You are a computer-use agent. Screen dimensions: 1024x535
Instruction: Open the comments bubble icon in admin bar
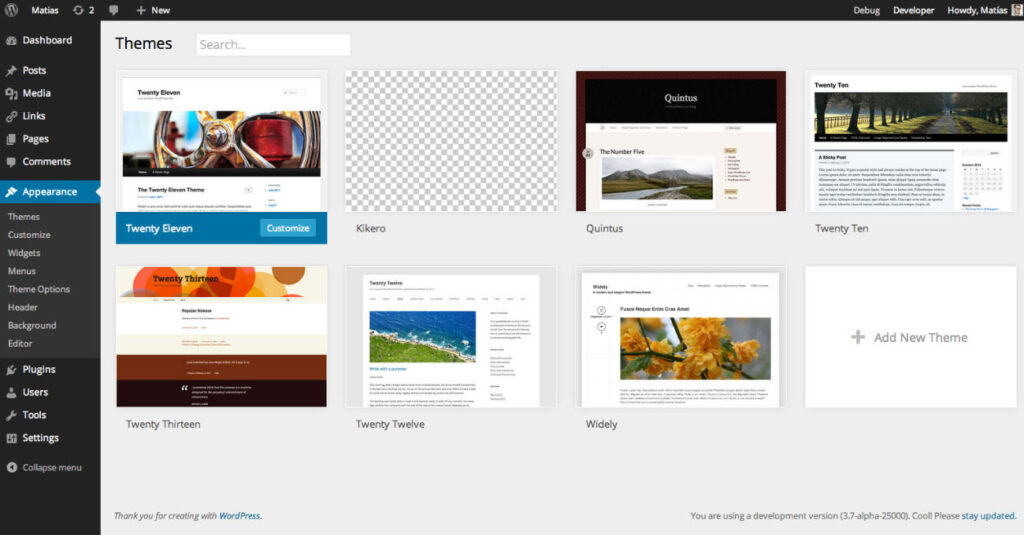point(113,10)
